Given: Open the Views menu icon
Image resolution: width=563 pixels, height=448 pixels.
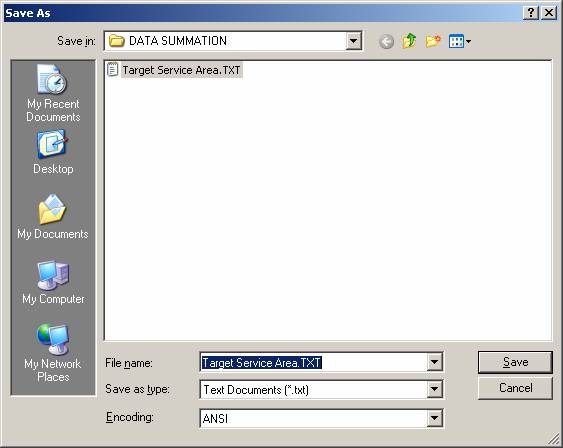Looking at the screenshot, I should pos(460,41).
